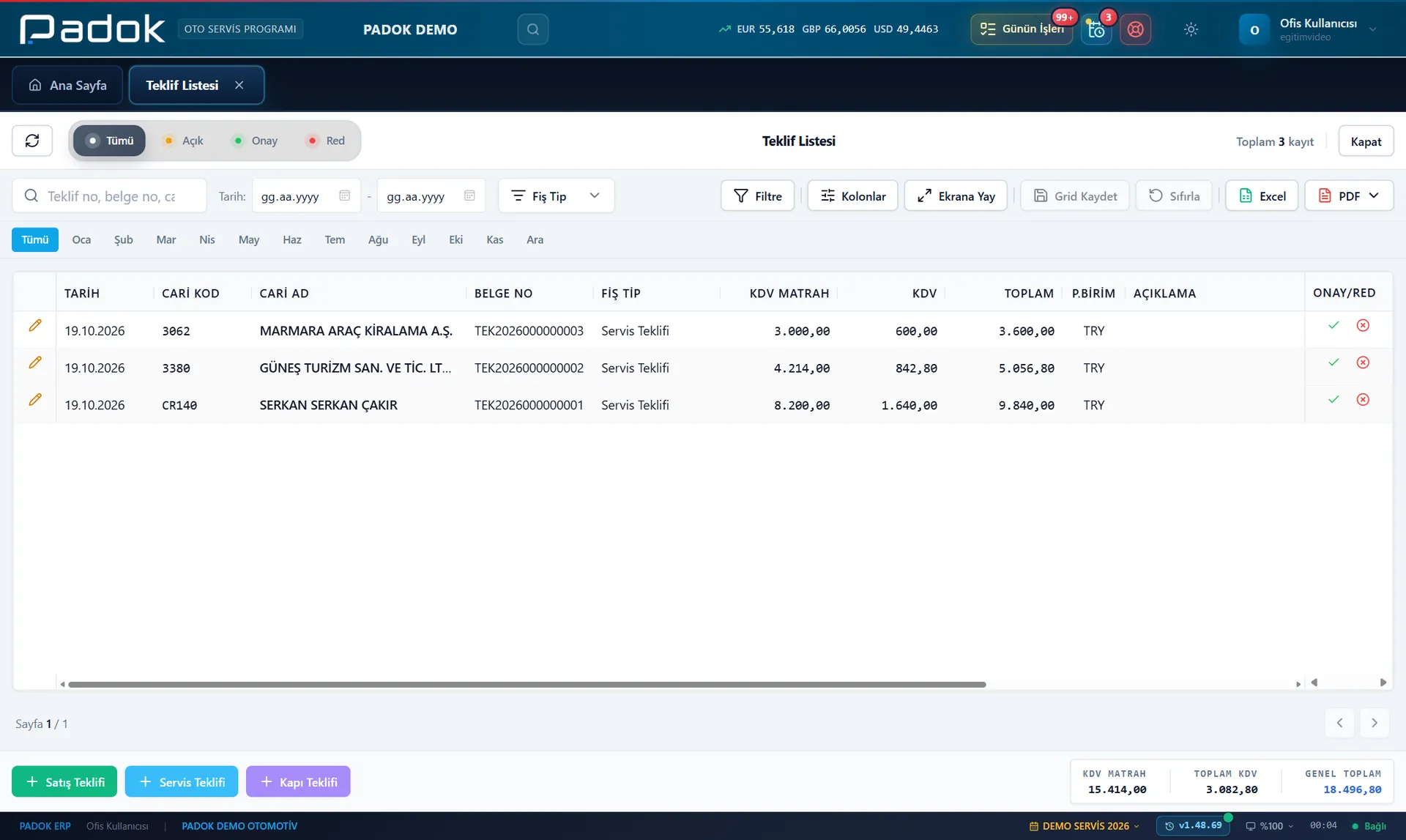This screenshot has height=840, width=1406.
Task: Toggle the light theme sun icon
Action: [1191, 29]
